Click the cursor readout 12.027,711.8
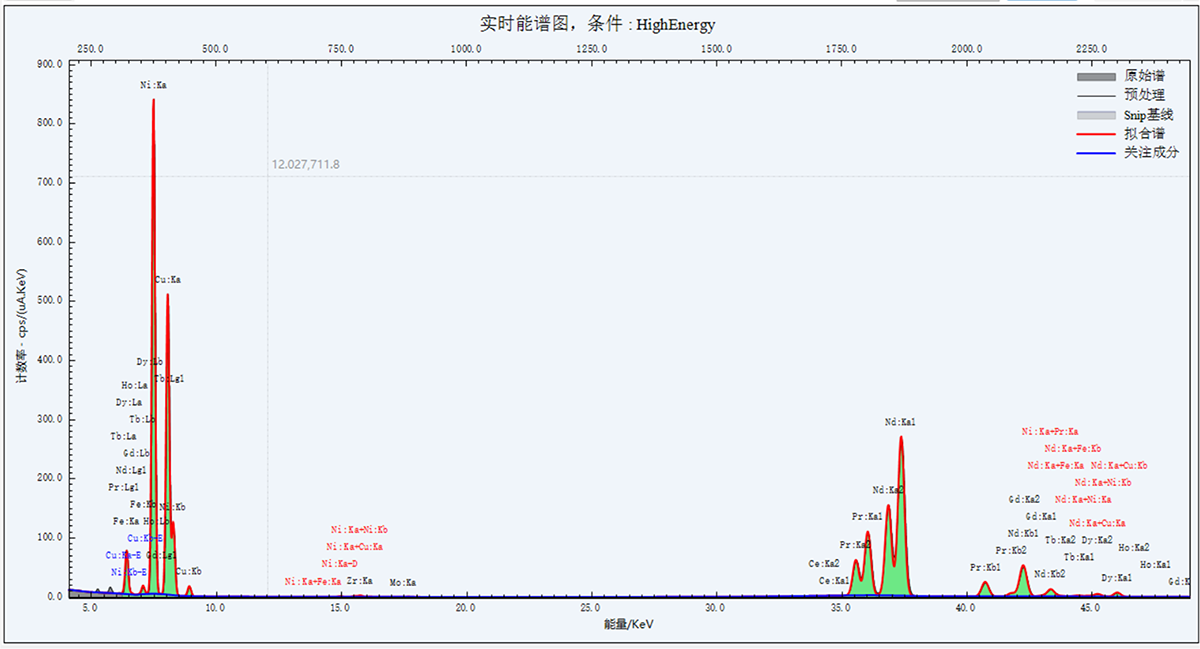Image resolution: width=1200 pixels, height=649 pixels. [305, 164]
